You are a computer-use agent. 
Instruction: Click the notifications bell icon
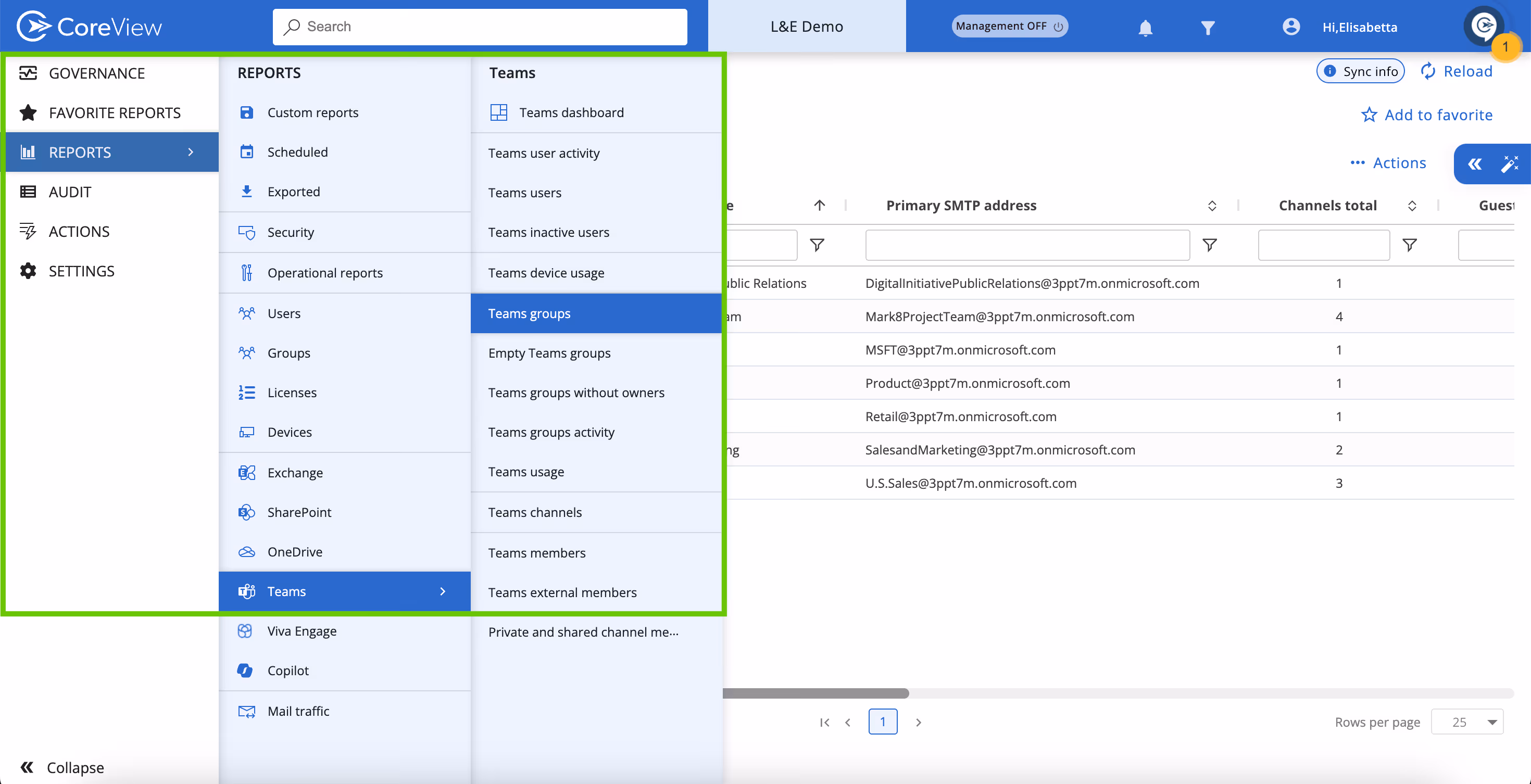(1145, 27)
